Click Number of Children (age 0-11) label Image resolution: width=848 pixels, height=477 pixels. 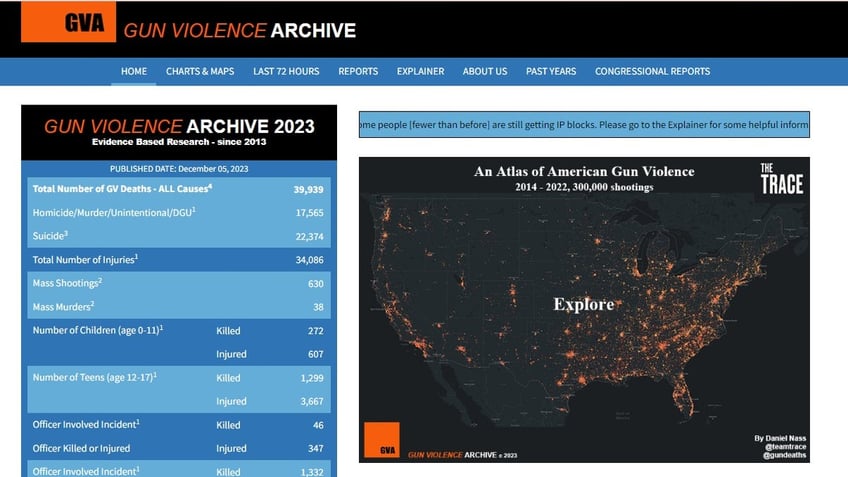(98, 330)
